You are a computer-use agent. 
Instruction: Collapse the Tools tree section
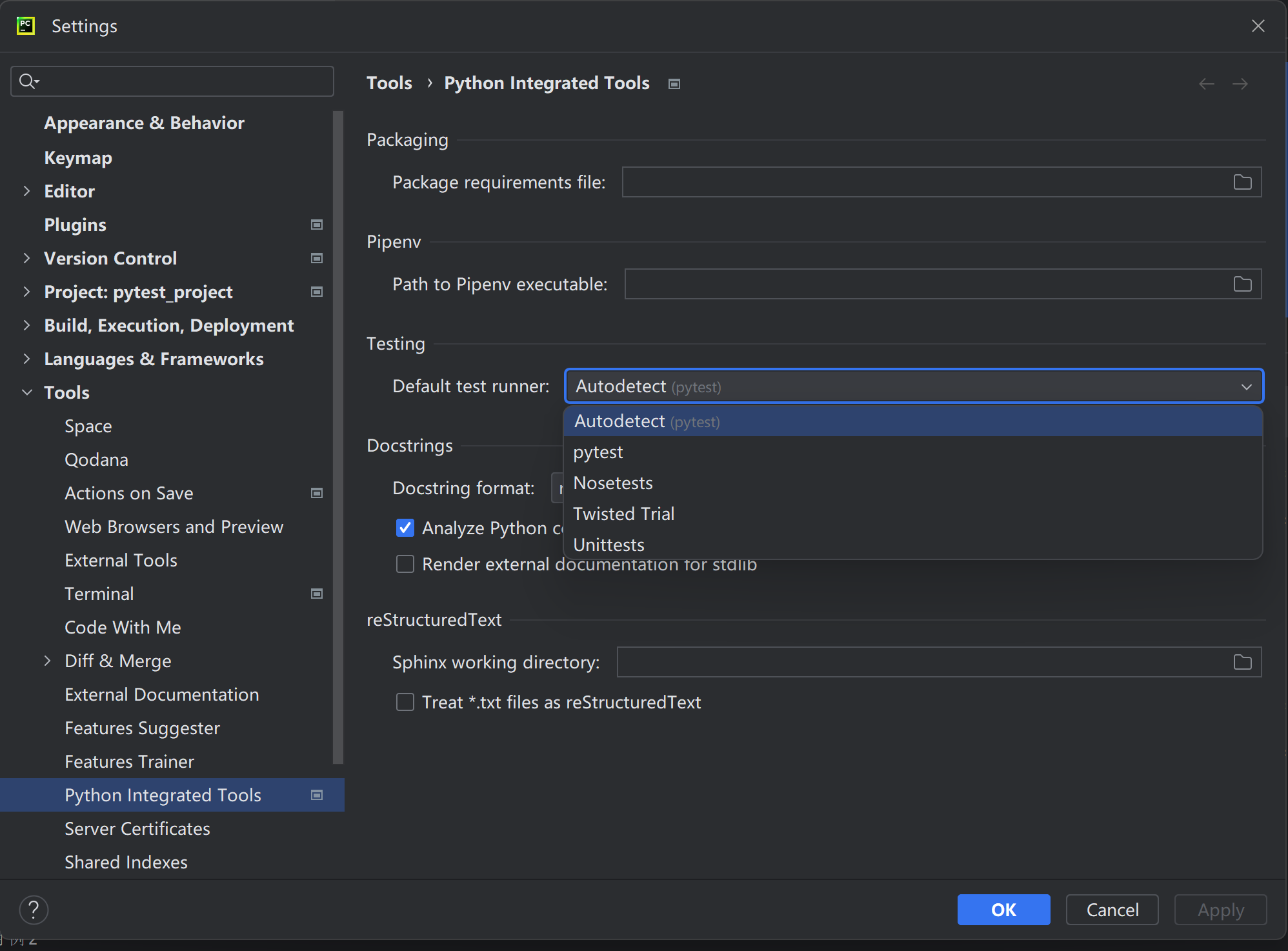[x=26, y=392]
